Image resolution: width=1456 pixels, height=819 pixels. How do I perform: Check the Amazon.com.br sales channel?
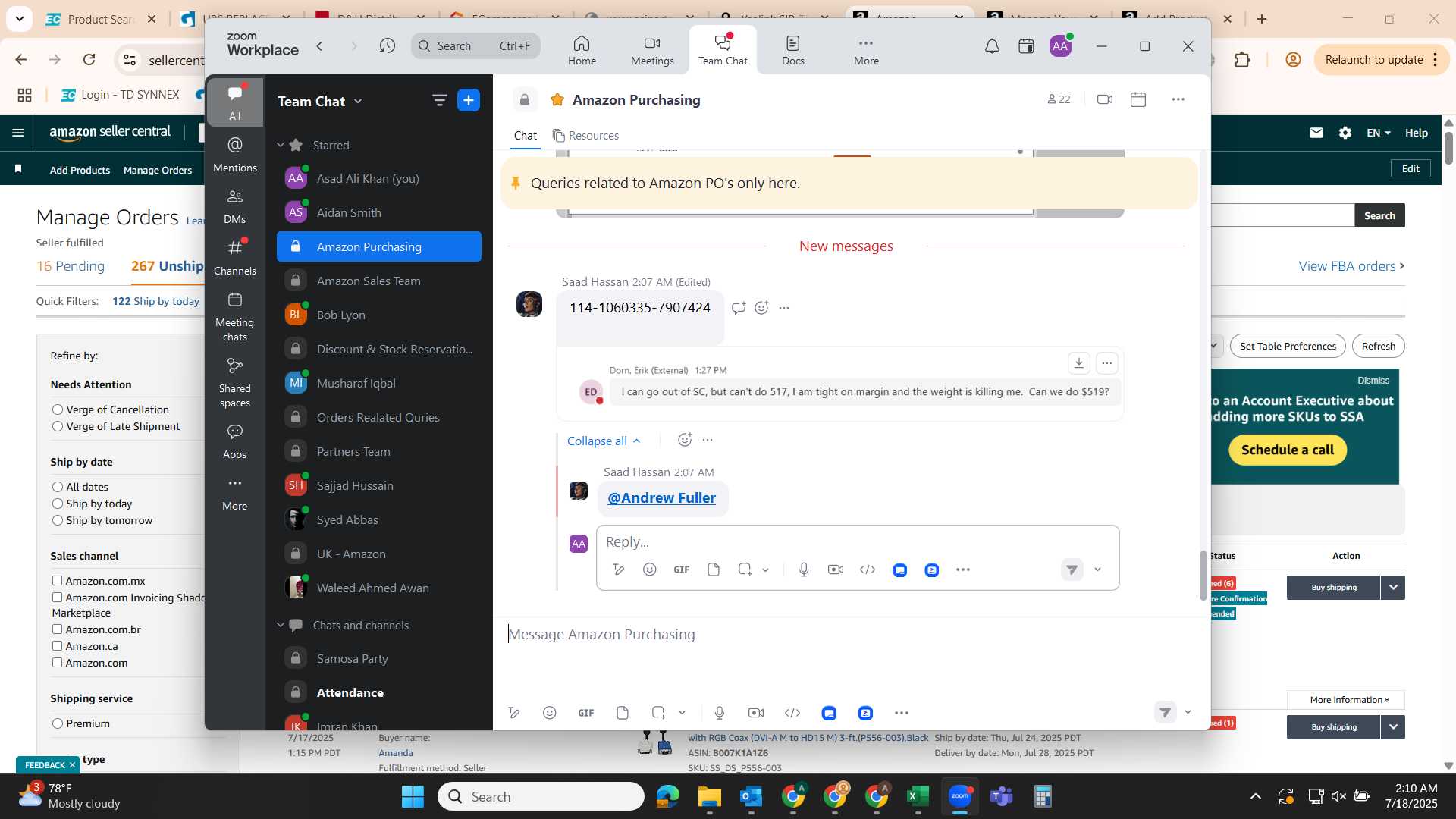57,629
